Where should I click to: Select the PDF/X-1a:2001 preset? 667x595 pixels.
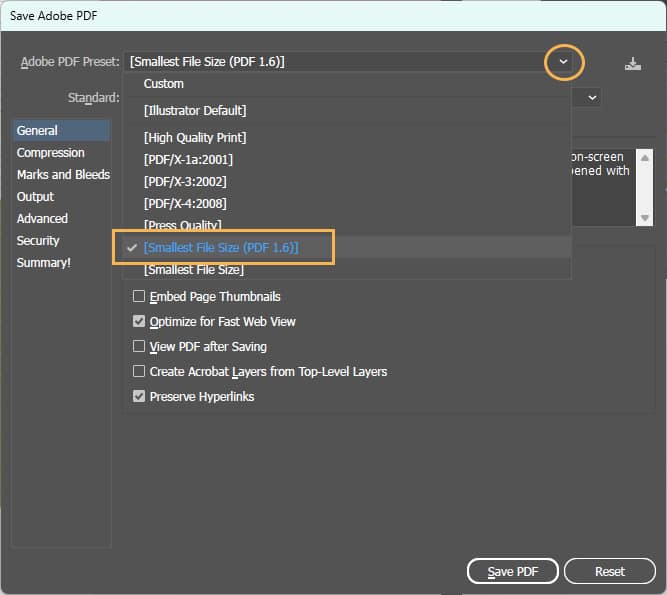pyautogui.click(x=188, y=159)
